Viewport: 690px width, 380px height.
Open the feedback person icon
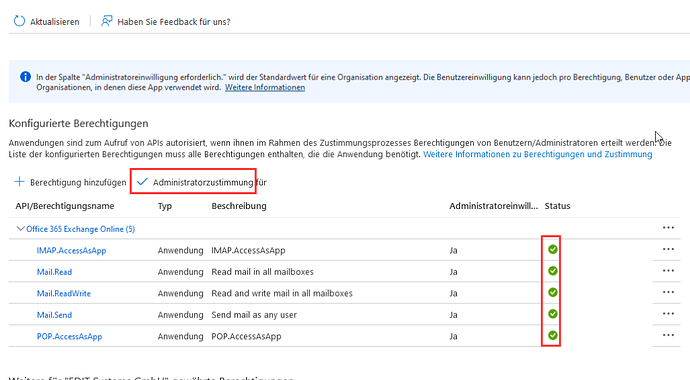pyautogui.click(x=106, y=21)
